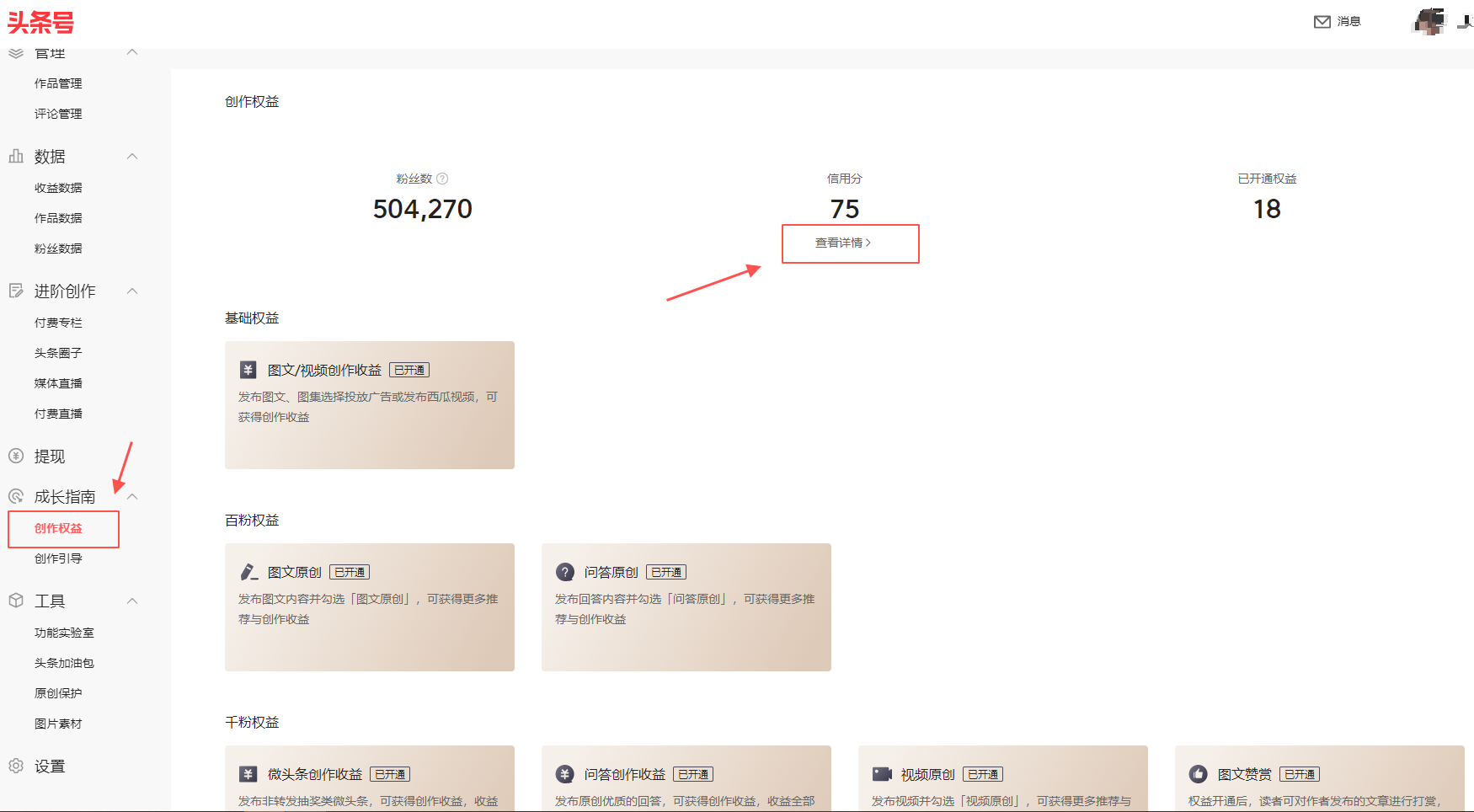Click yen icon on 微头条创作收益 card
The image size is (1474, 812).
click(248, 774)
